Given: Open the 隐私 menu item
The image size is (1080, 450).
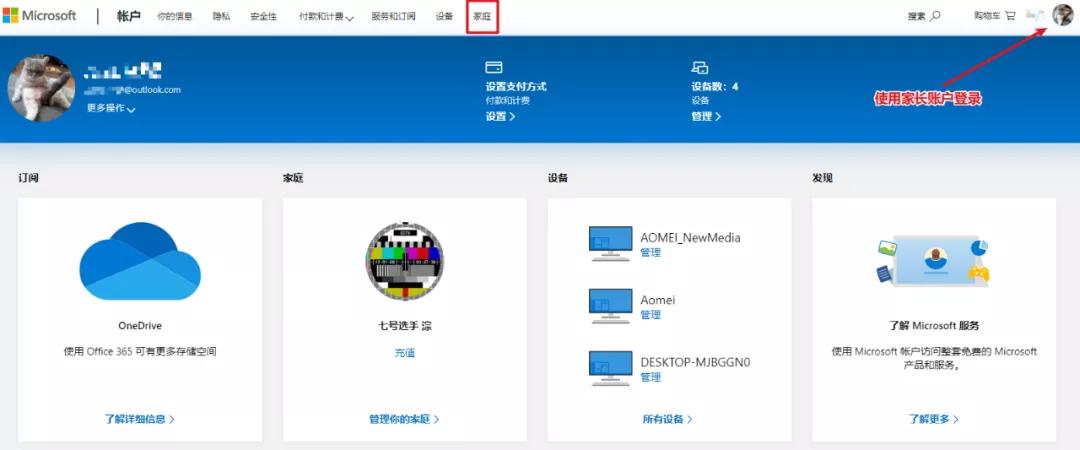Looking at the screenshot, I should (221, 17).
